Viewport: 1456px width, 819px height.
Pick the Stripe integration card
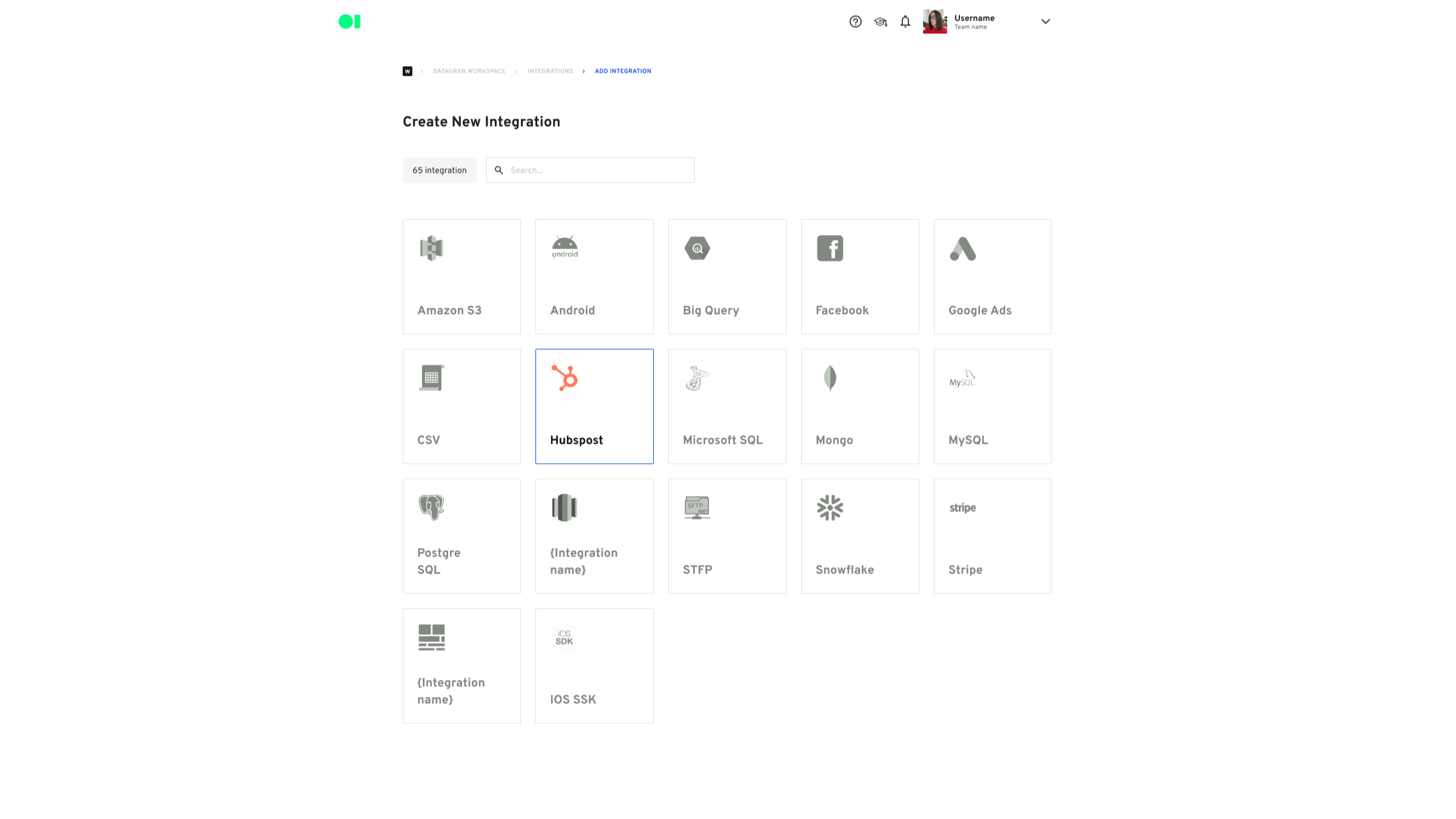tap(992, 536)
